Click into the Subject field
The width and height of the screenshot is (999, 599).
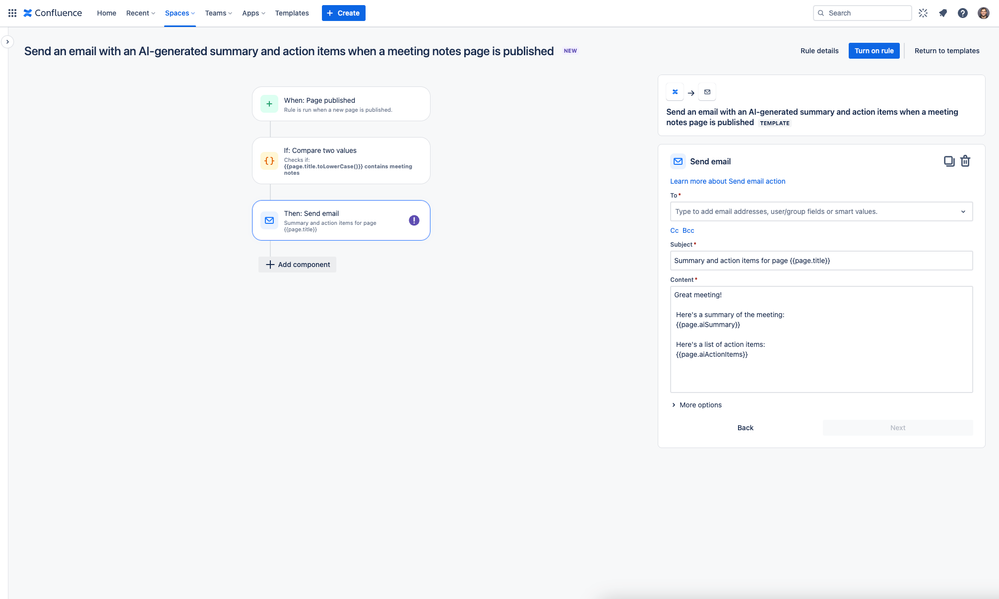(x=821, y=261)
